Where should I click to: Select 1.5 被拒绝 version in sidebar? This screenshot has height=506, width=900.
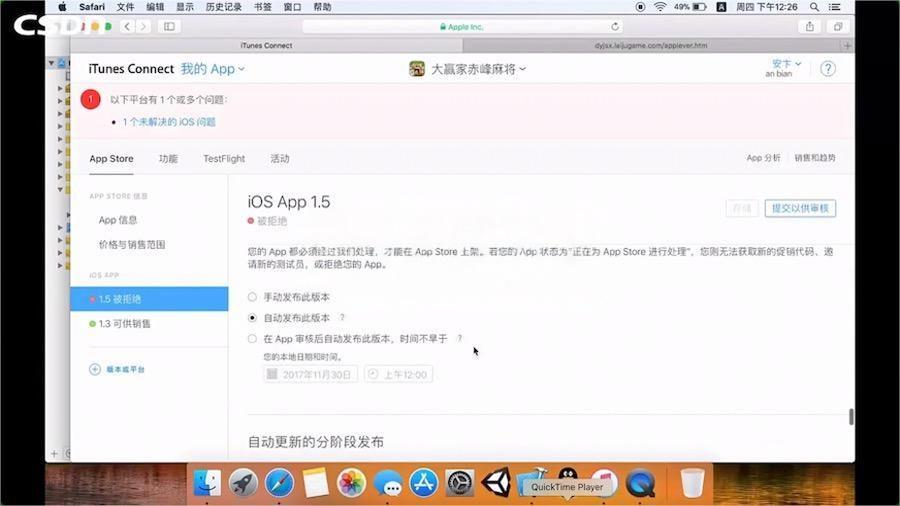149,299
